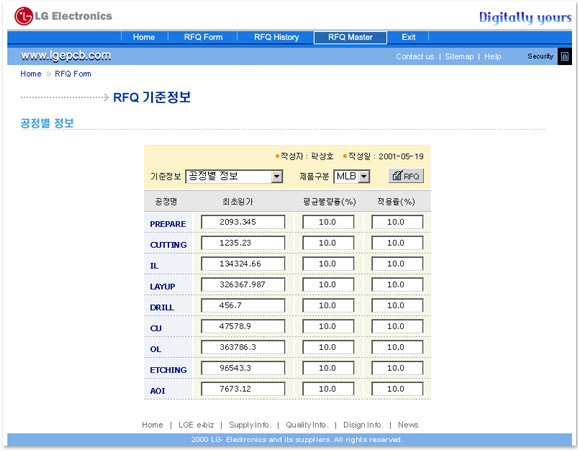Click ETCHING average defect rate field
This screenshot has width=578, height=451.
[328, 368]
